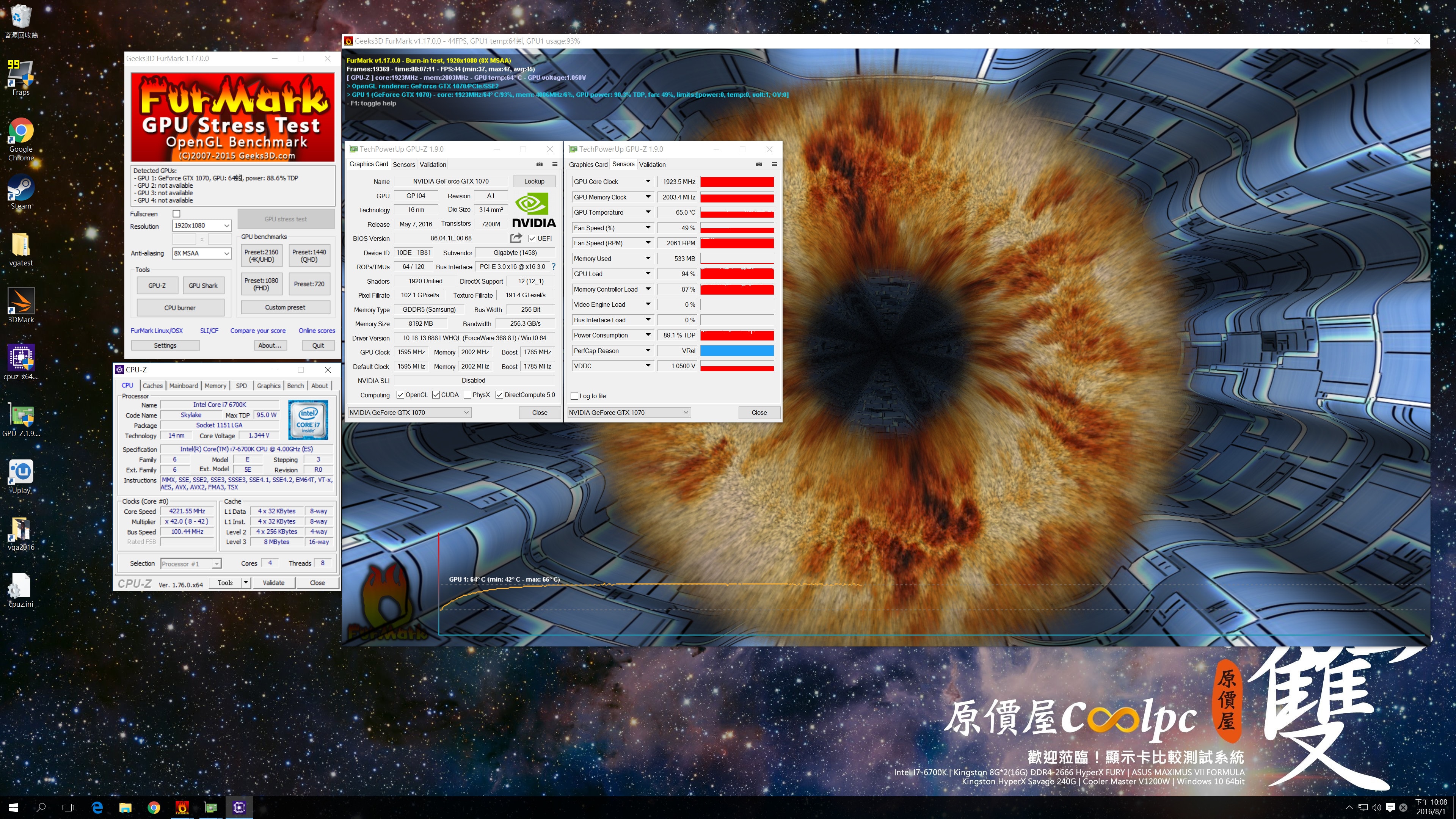Click the Windows Start button
The width and height of the screenshot is (1456, 819).
coord(14,807)
